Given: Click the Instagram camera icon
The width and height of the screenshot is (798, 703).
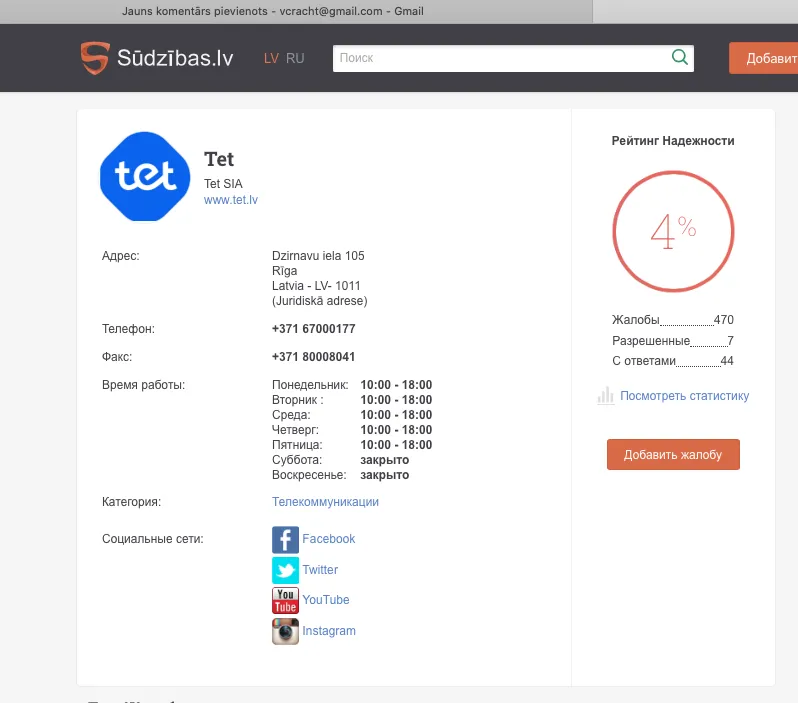Looking at the screenshot, I should tap(285, 631).
